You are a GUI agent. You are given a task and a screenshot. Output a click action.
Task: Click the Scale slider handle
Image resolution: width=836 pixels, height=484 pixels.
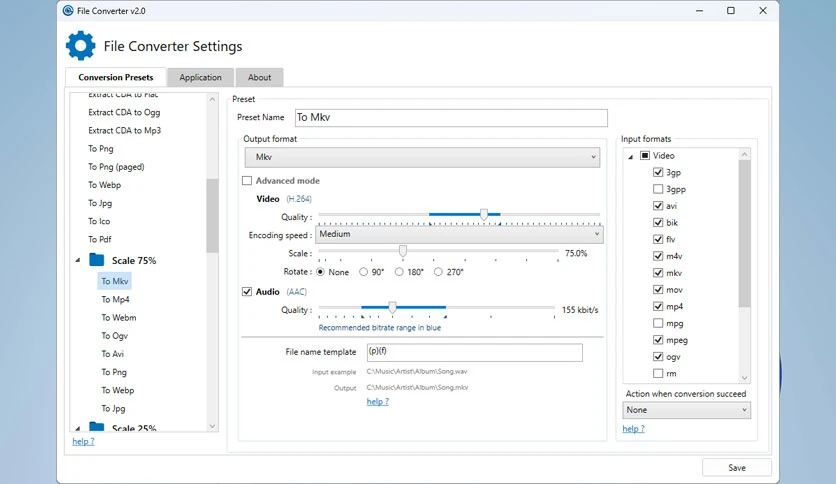(x=403, y=251)
